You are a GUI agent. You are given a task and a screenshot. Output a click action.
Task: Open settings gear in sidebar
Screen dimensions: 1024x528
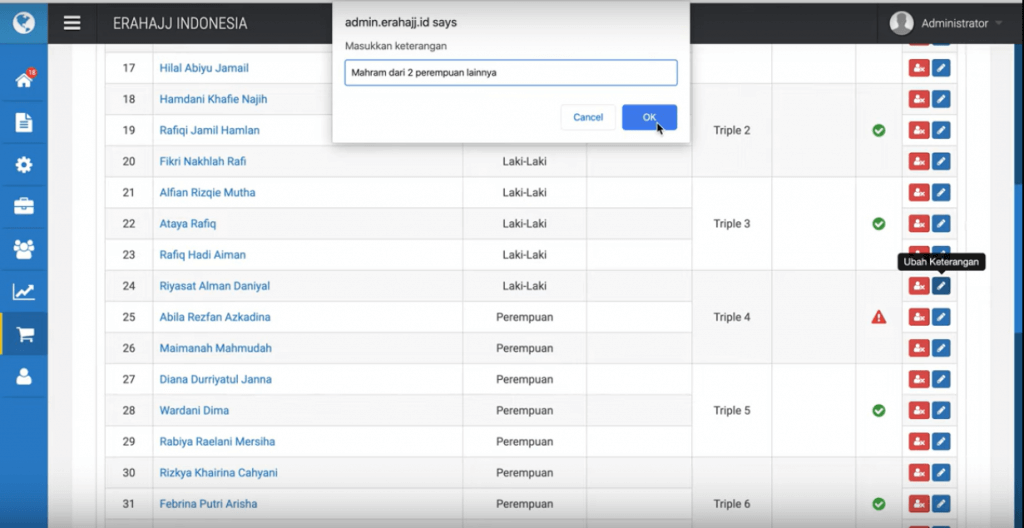pyautogui.click(x=23, y=165)
